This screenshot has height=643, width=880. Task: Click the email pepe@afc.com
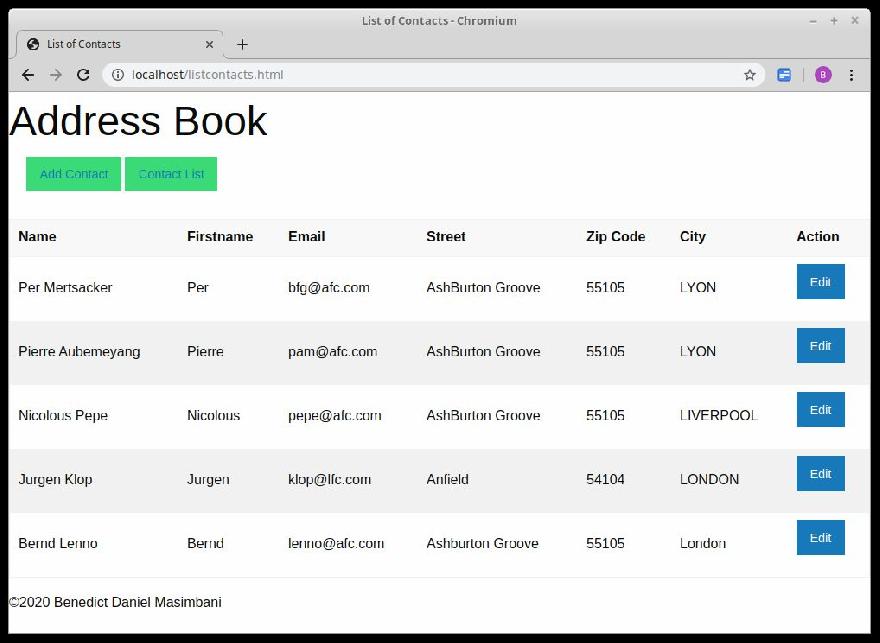(334, 415)
